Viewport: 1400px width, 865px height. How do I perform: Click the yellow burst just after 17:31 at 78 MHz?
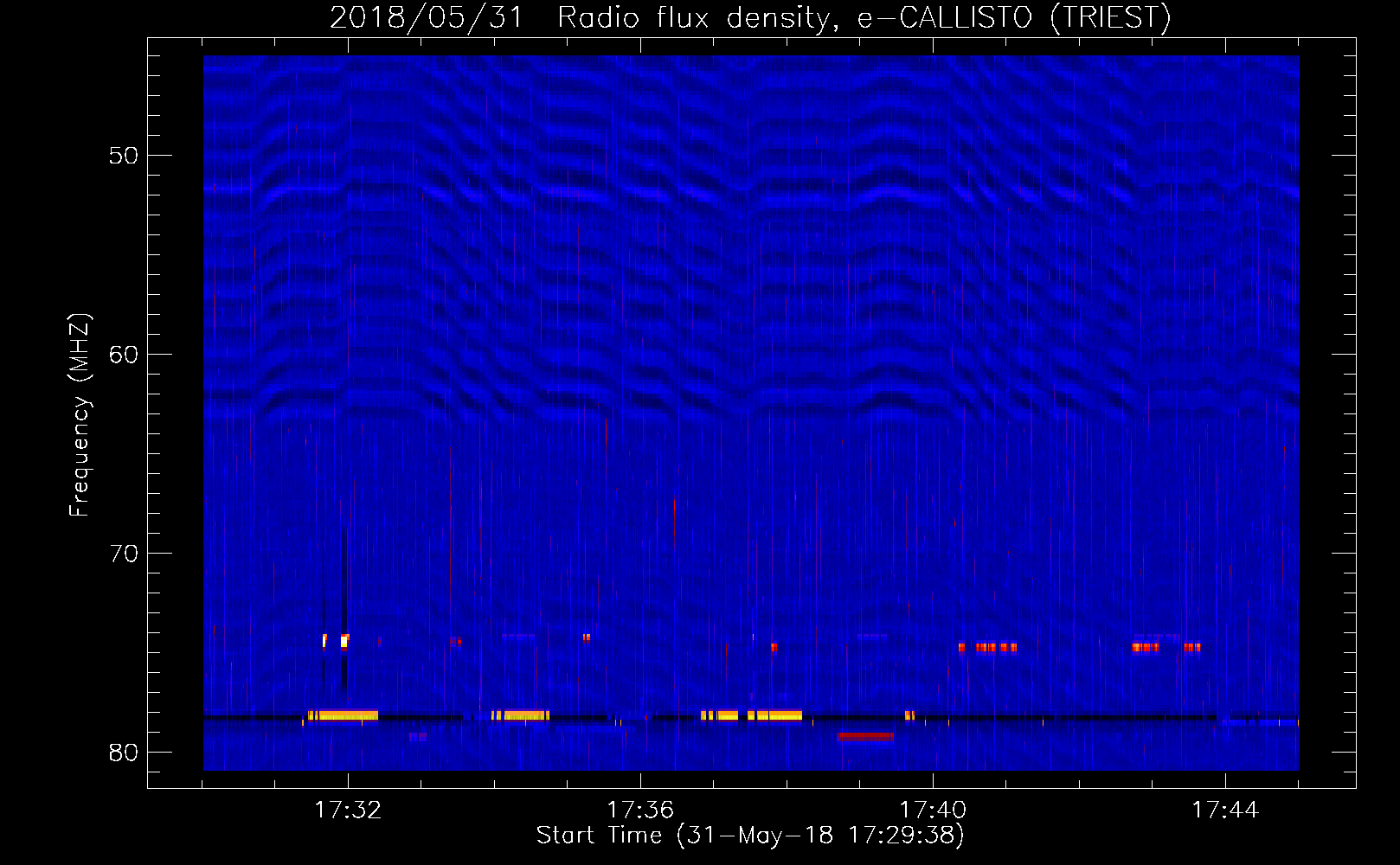pyautogui.click(x=343, y=715)
